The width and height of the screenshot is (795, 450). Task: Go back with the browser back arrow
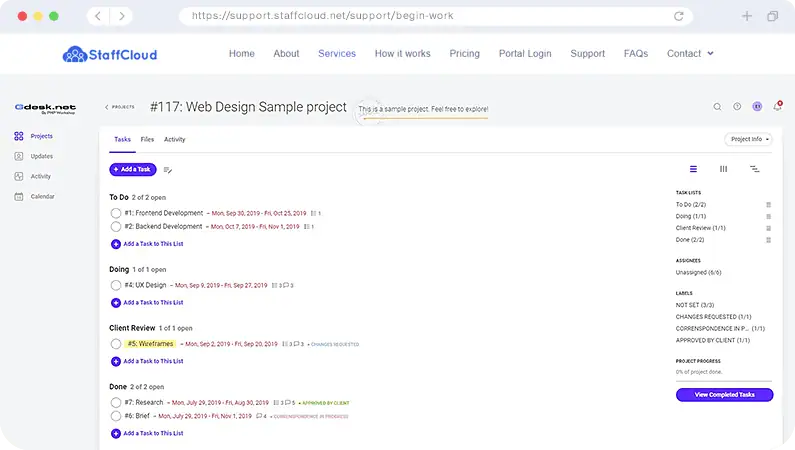tap(98, 16)
